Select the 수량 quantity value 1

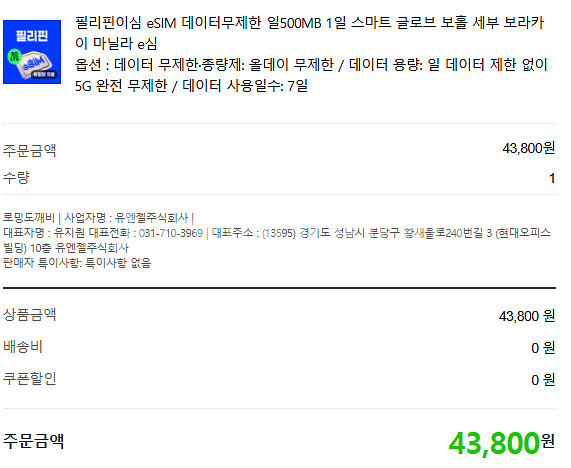click(x=552, y=178)
